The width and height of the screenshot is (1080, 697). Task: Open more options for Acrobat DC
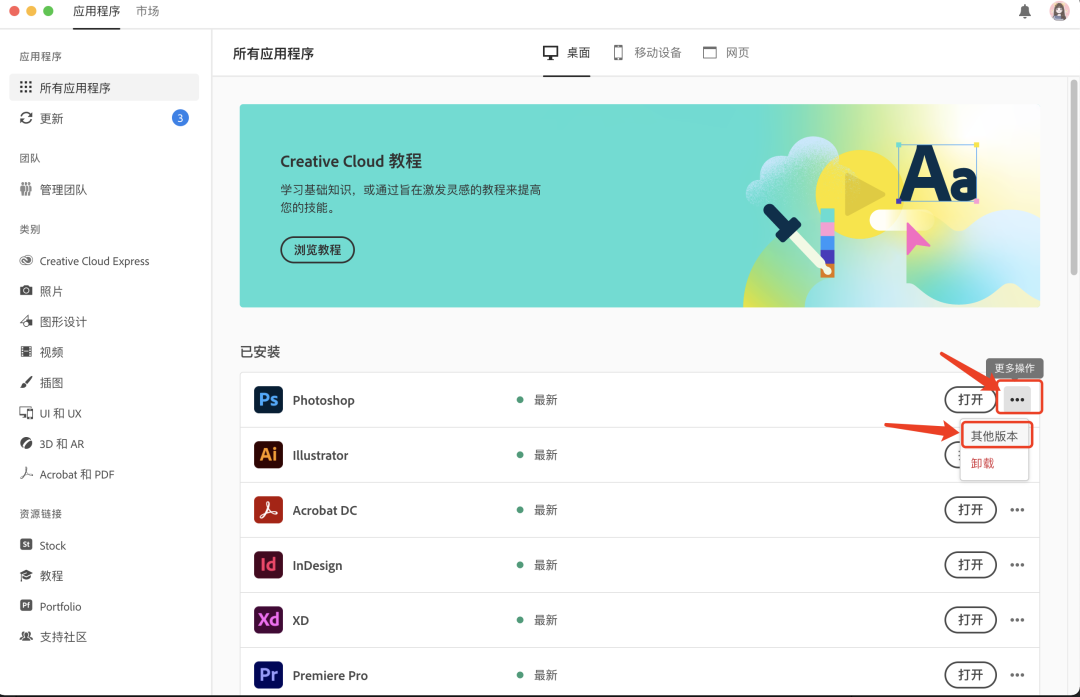(1017, 509)
